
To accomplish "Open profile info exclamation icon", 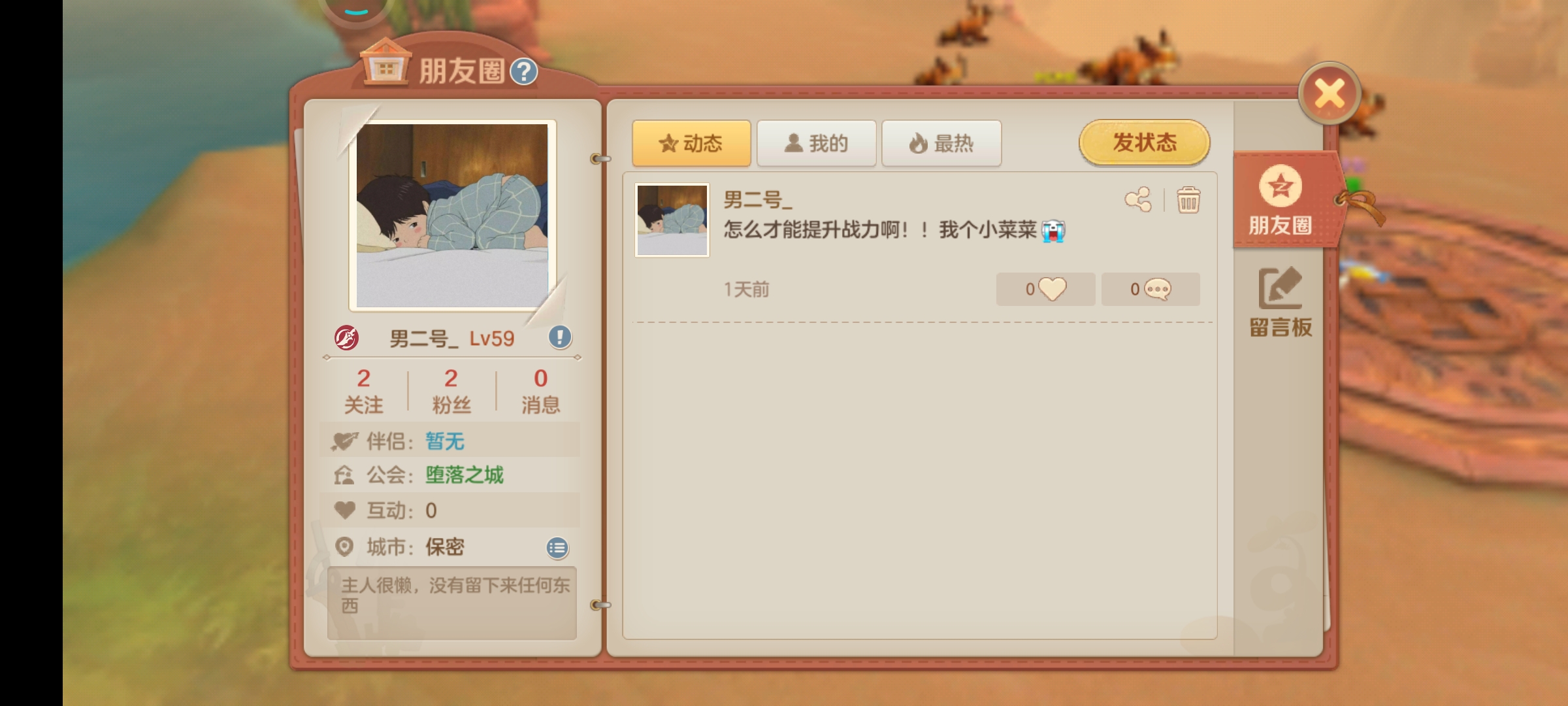I will pyautogui.click(x=560, y=337).
